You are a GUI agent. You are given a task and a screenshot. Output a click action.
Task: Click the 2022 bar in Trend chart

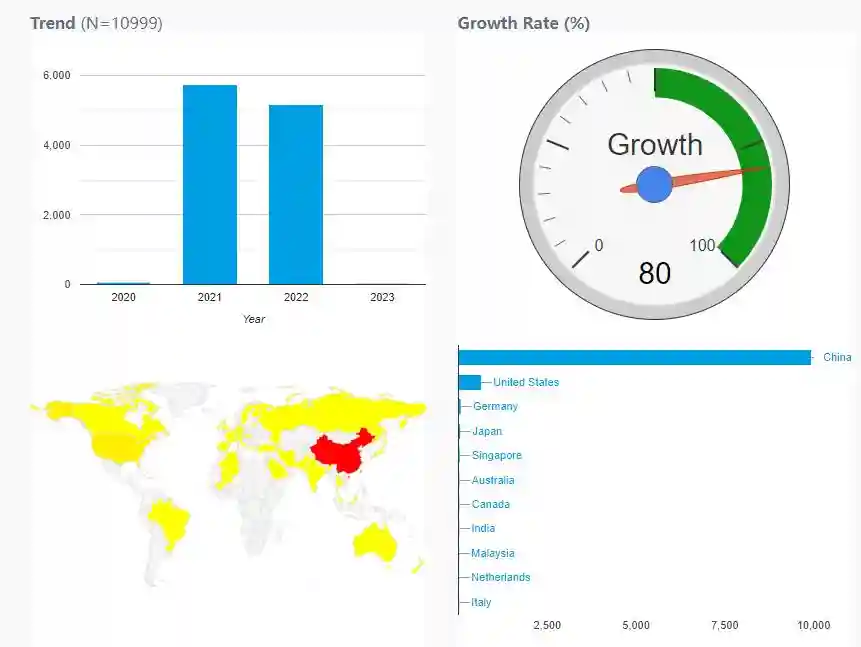[296, 195]
